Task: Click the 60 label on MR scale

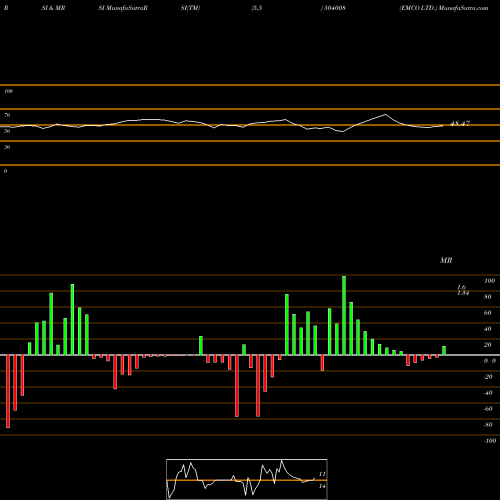Action: (488, 313)
